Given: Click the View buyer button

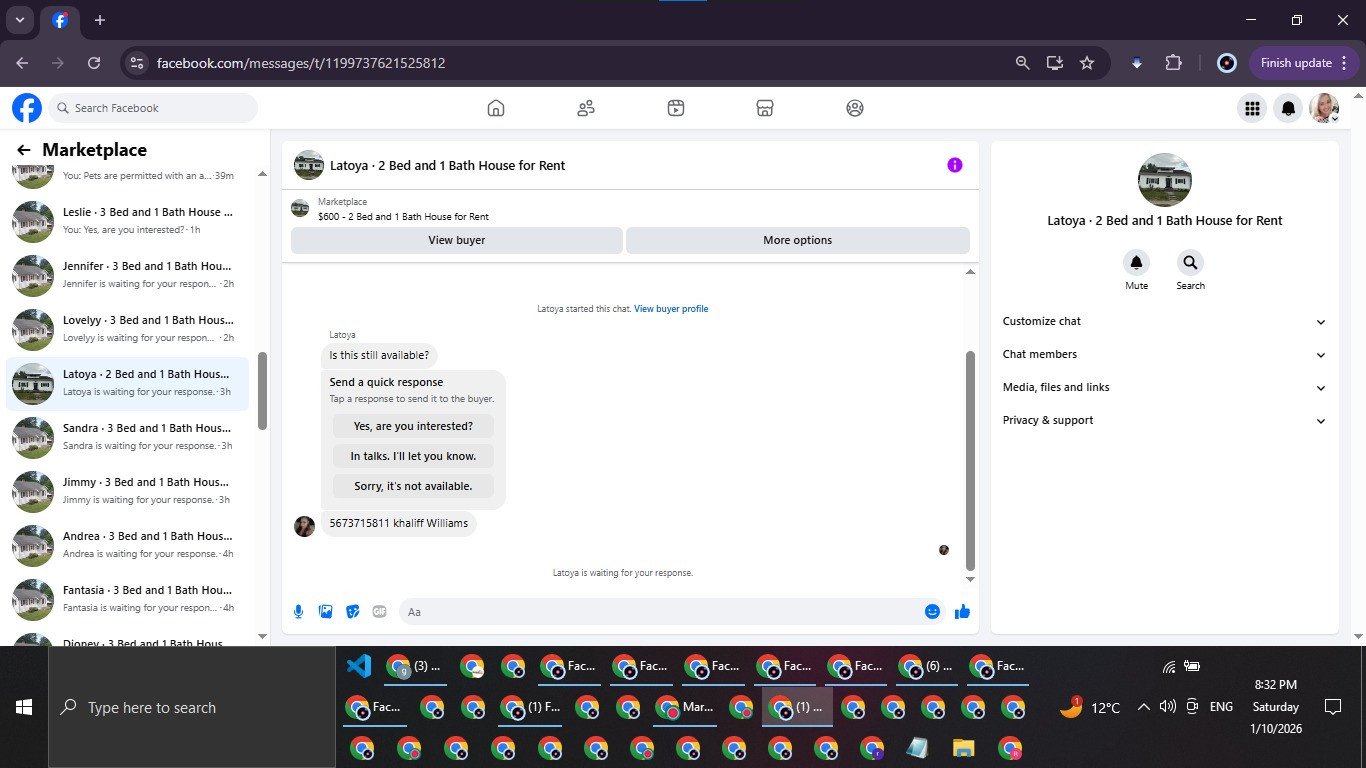Looking at the screenshot, I should (457, 240).
